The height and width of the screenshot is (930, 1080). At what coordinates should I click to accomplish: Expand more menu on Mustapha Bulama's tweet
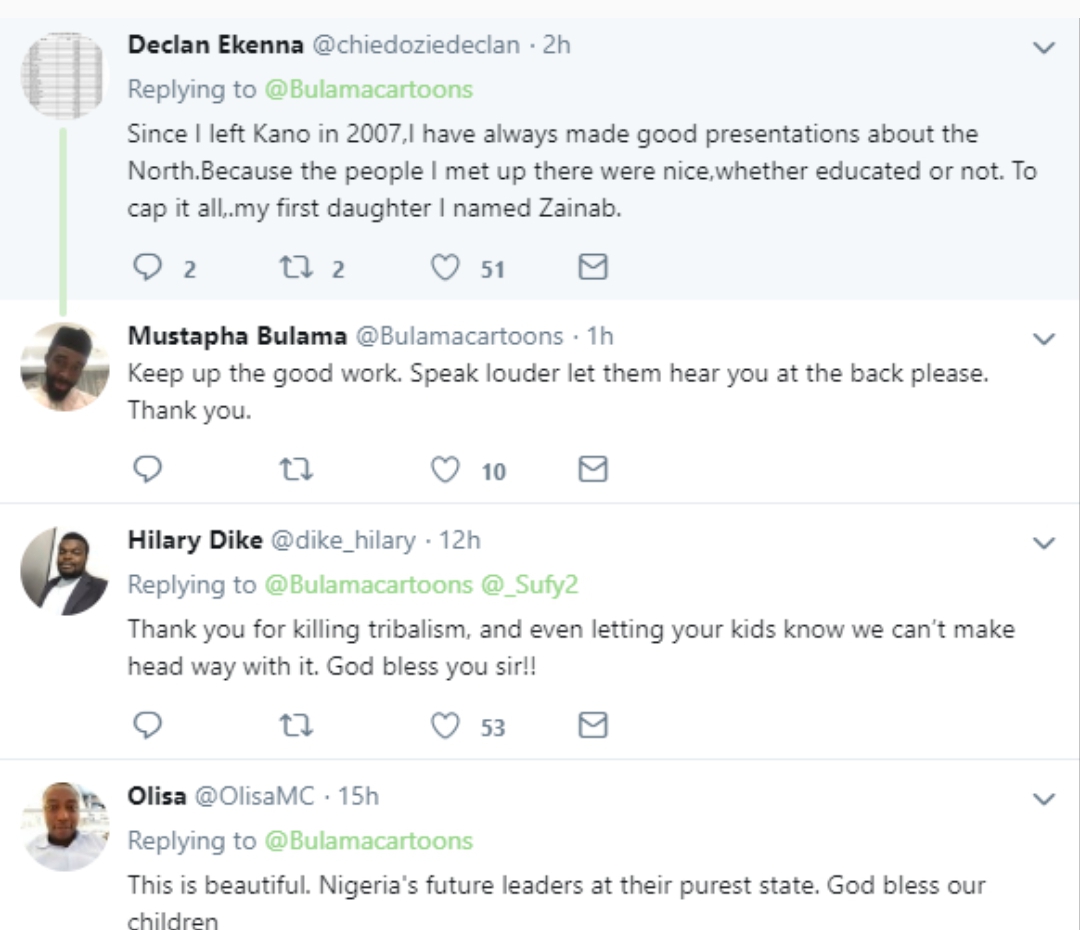coord(1044,338)
